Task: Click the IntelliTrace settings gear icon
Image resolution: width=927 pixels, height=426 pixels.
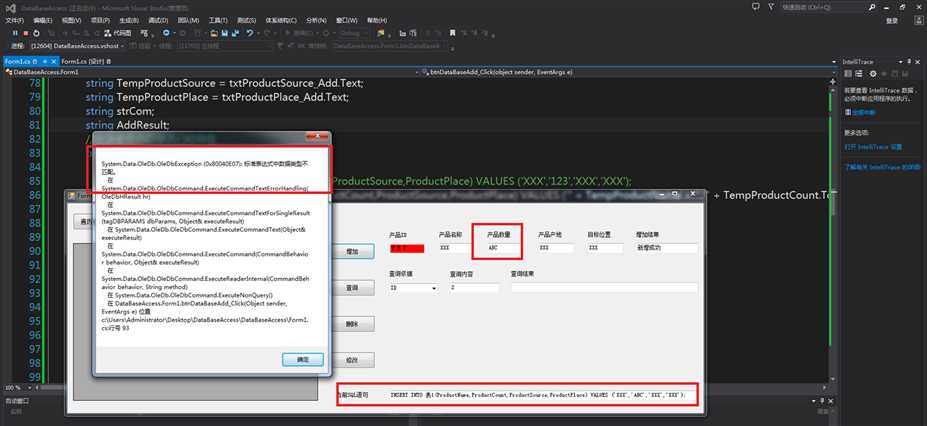Action: [x=873, y=74]
